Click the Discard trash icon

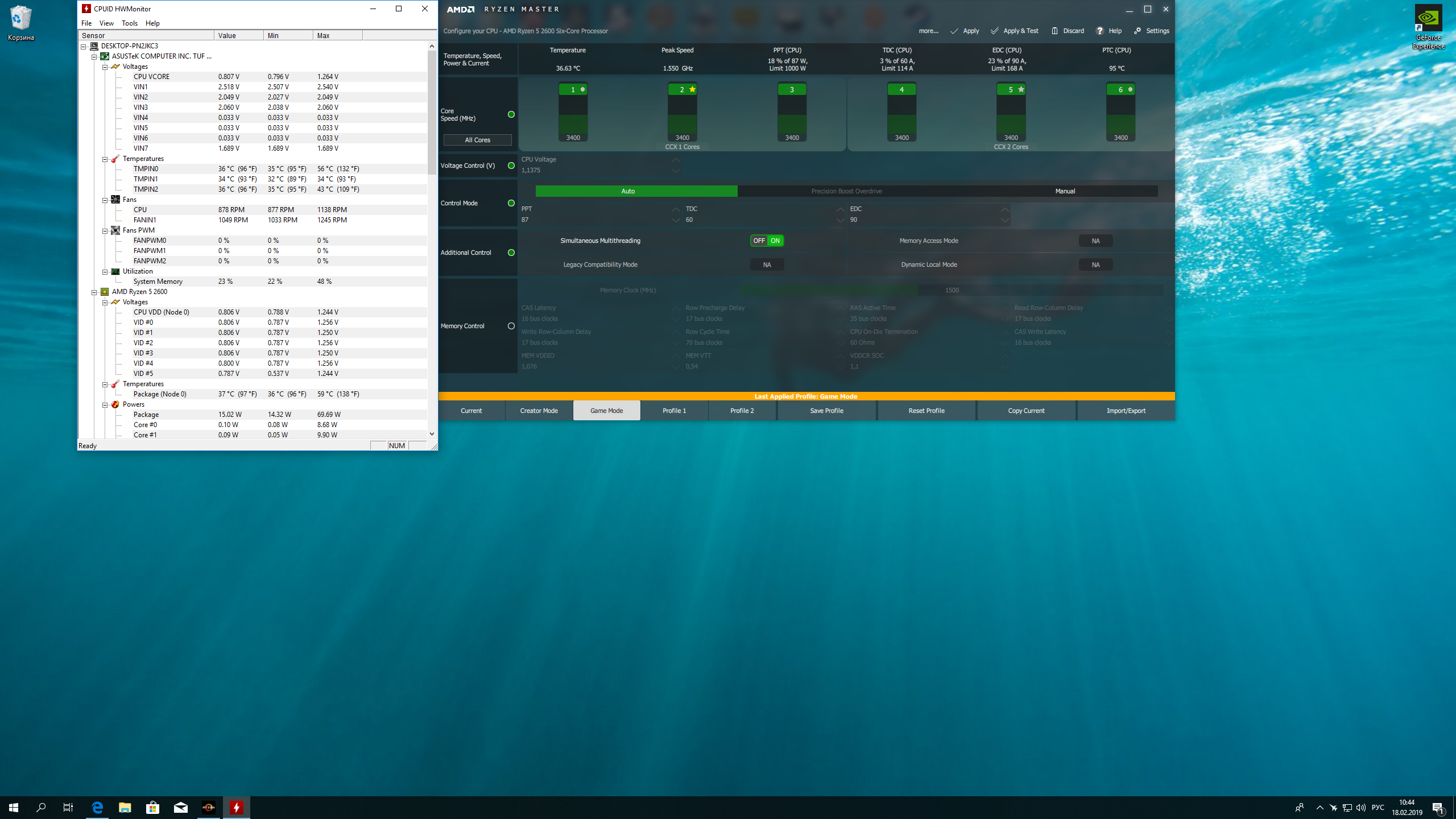(x=1054, y=31)
